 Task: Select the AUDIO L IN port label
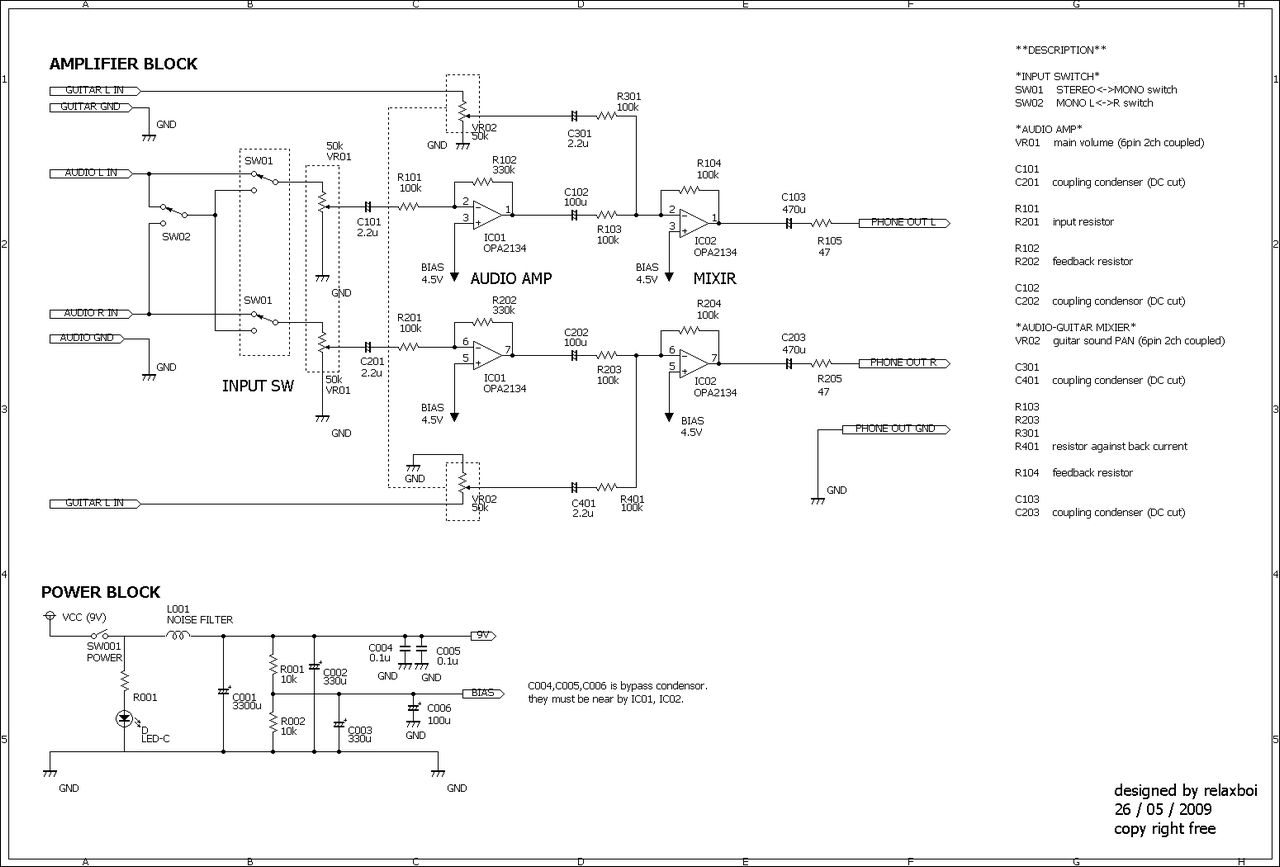(x=91, y=173)
